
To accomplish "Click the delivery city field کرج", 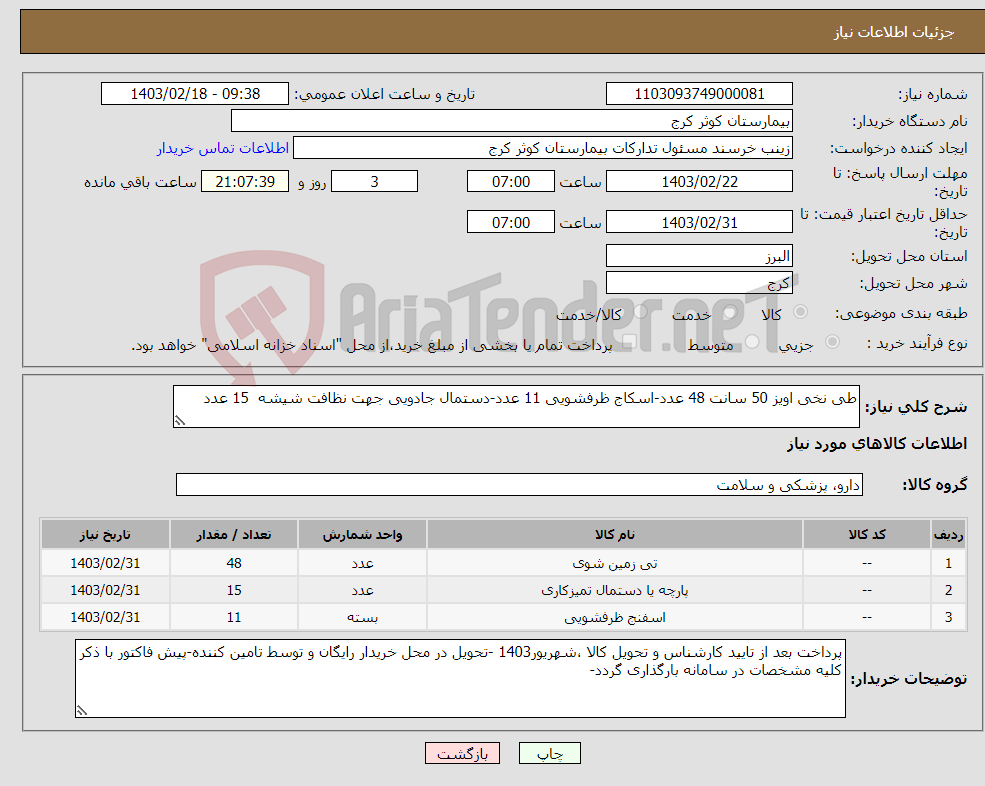I will [x=699, y=283].
